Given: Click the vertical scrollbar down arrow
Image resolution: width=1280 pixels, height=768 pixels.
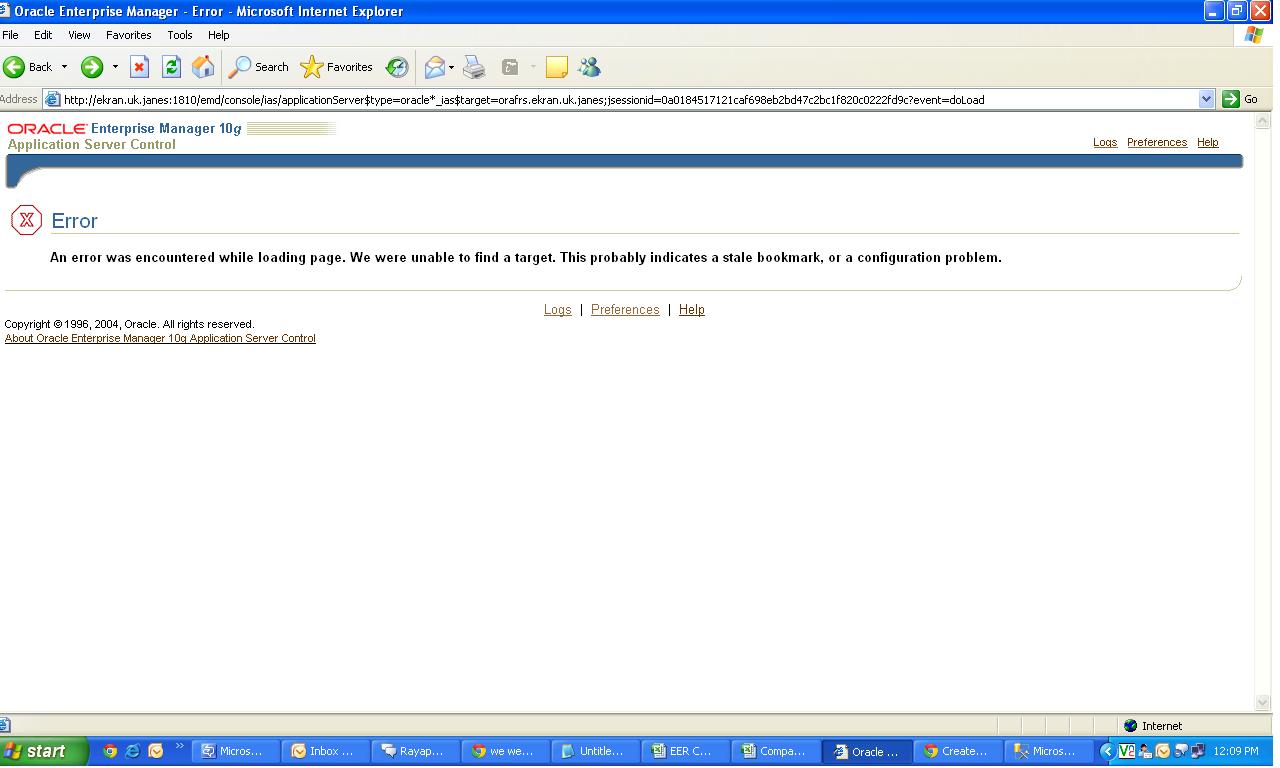Looking at the screenshot, I should [x=1262, y=703].
